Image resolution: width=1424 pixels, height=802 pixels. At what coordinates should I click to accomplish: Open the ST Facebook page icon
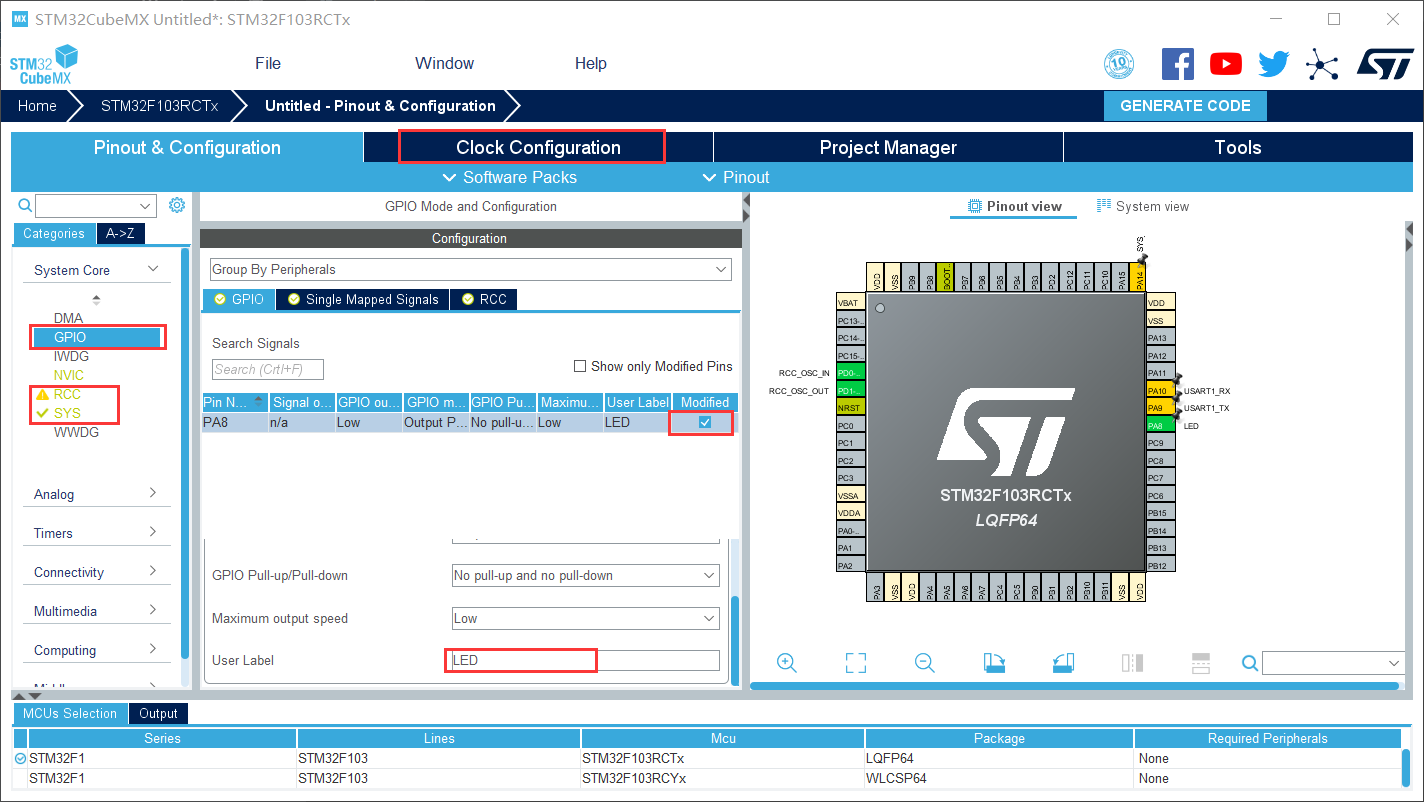pyautogui.click(x=1177, y=64)
